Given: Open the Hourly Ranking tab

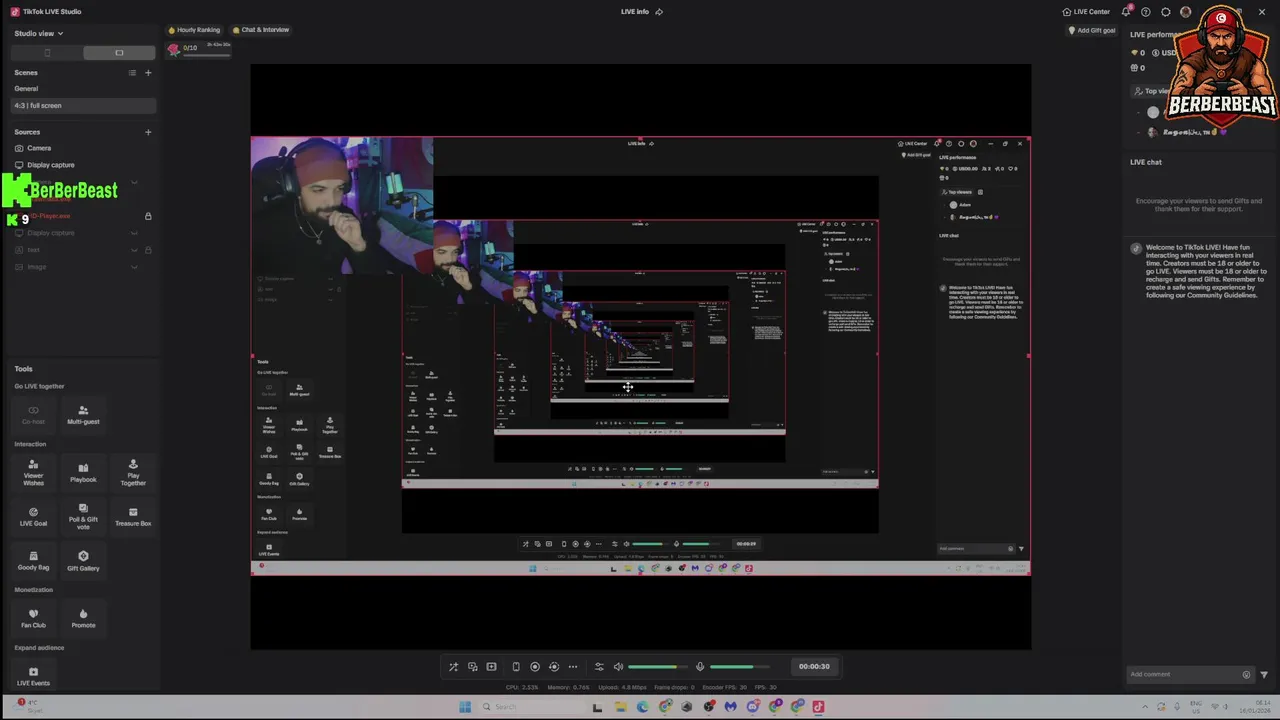Looking at the screenshot, I should (194, 30).
